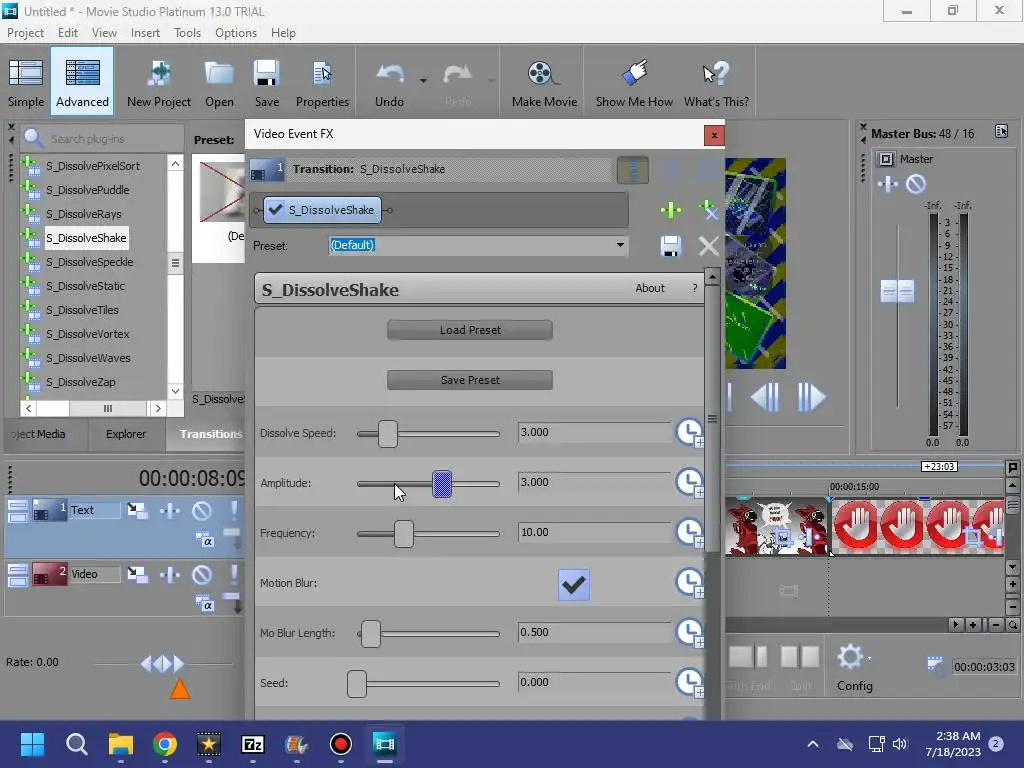
Task: Mute the Master bus output
Action: [x=916, y=185]
